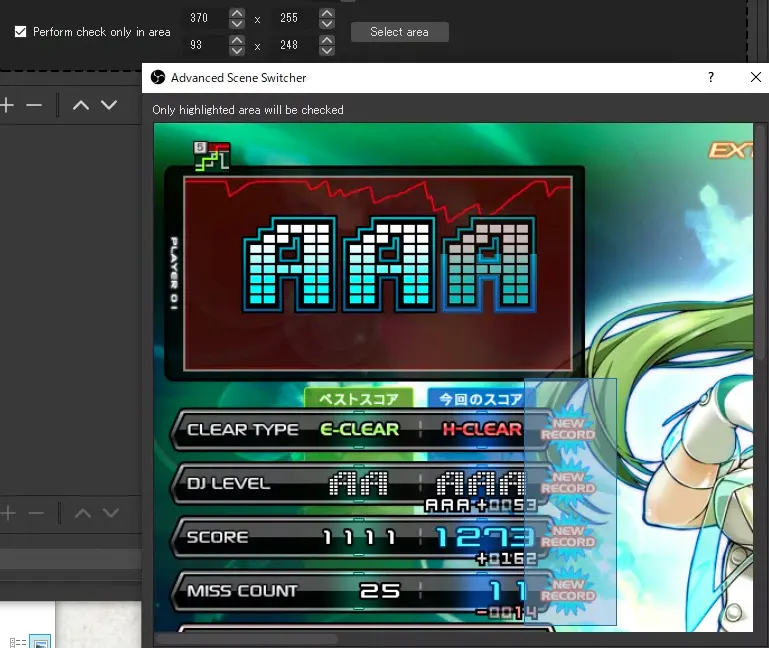The width and height of the screenshot is (769, 648).
Task: Click the lower greyed move up arrow
Action: click(82, 513)
